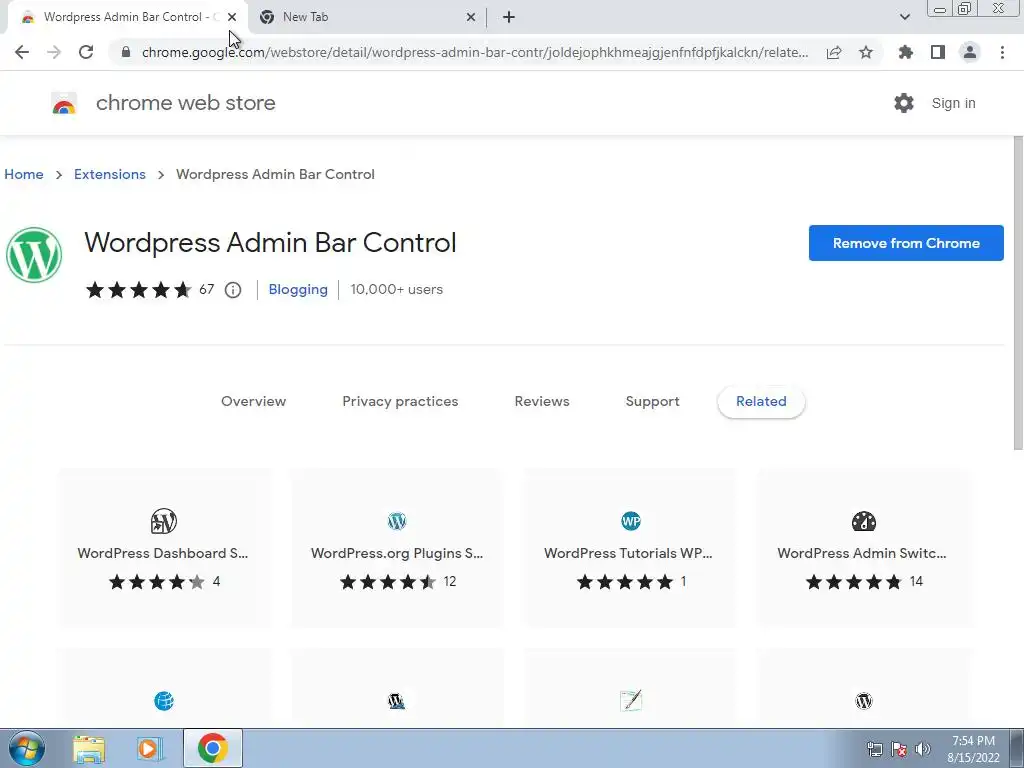
Task: Click the notepad and pencil extension icon
Action: click(x=631, y=700)
